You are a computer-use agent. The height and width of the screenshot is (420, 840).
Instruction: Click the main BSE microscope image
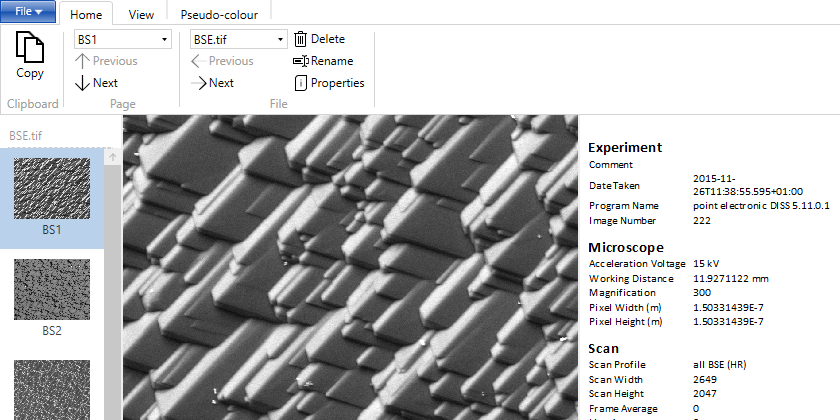350,267
